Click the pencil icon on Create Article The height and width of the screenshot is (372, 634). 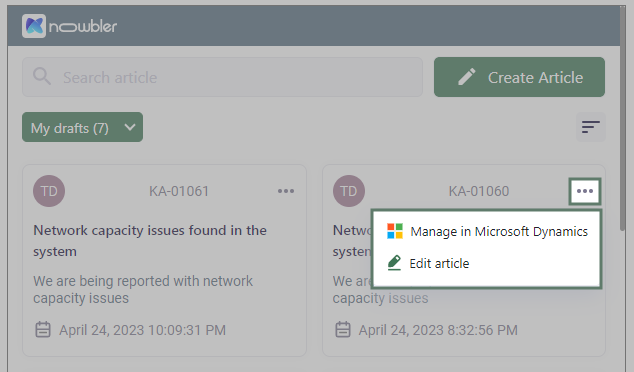467,77
